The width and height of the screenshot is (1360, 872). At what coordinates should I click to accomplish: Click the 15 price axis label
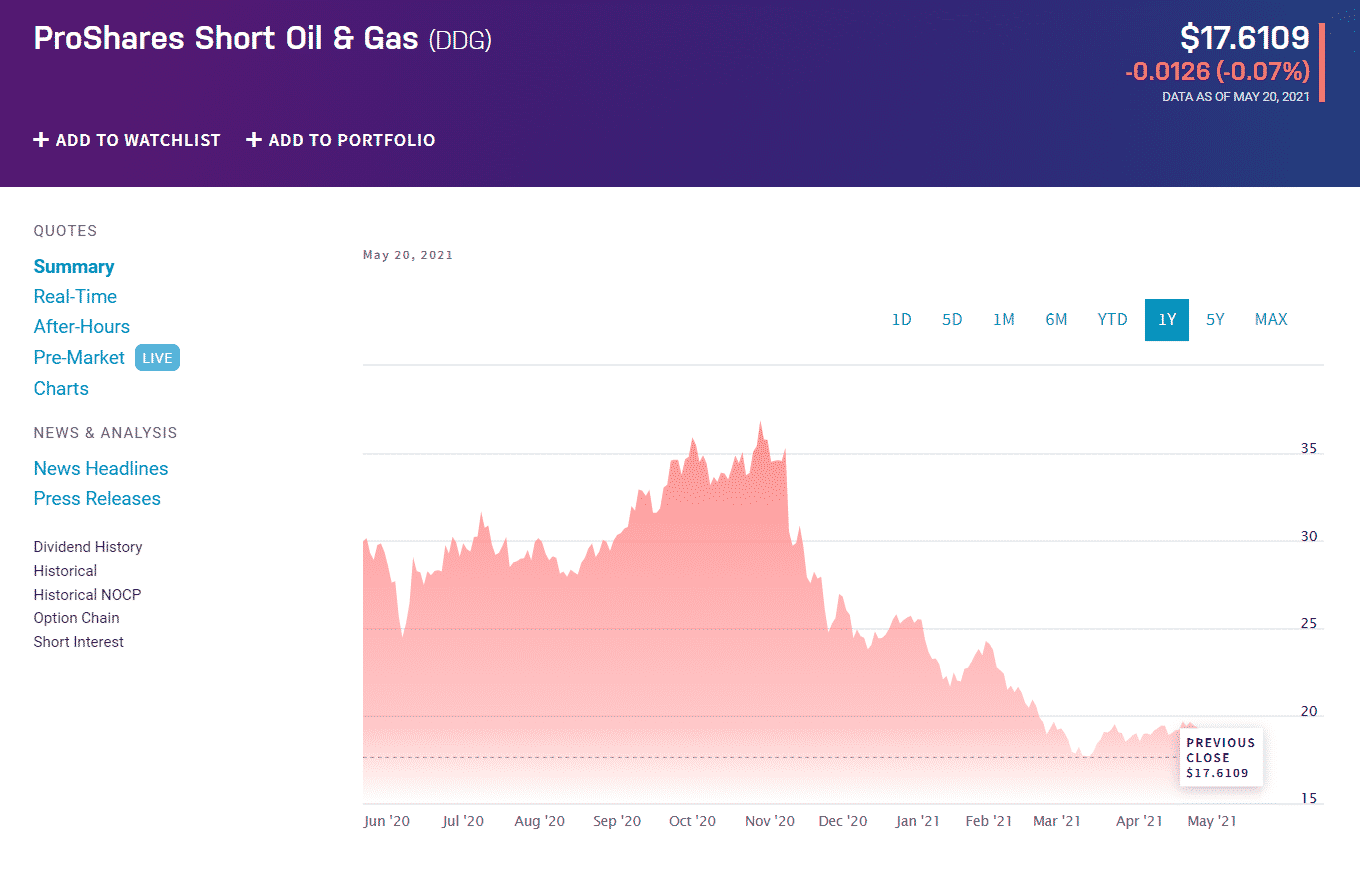pos(1308,798)
